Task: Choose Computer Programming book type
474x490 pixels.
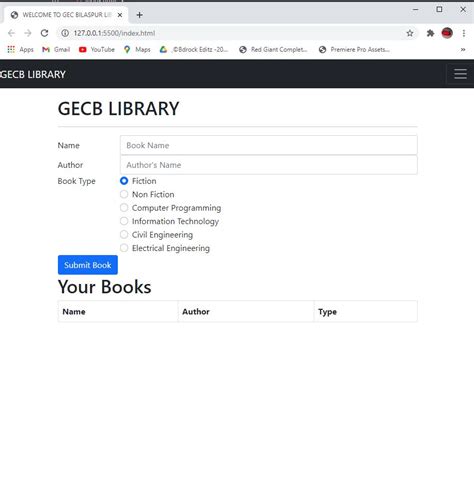Action: point(124,208)
